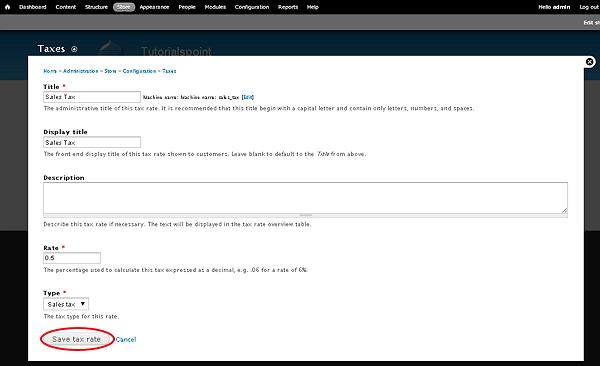Go to the home icon in admin toolbar
The height and width of the screenshot is (366, 600).
[7, 7]
